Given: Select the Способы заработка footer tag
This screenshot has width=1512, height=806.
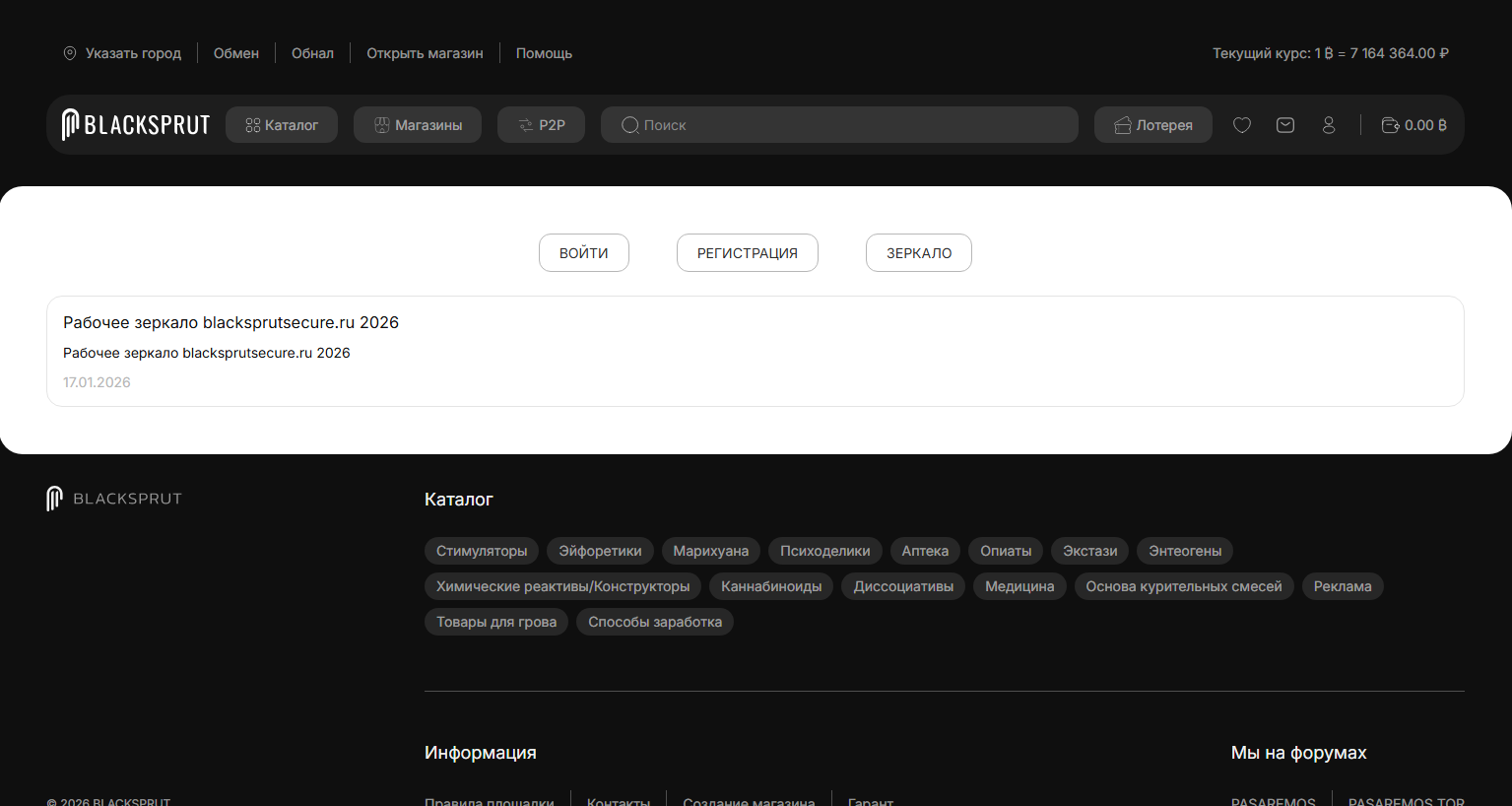Looking at the screenshot, I should tap(655, 622).
